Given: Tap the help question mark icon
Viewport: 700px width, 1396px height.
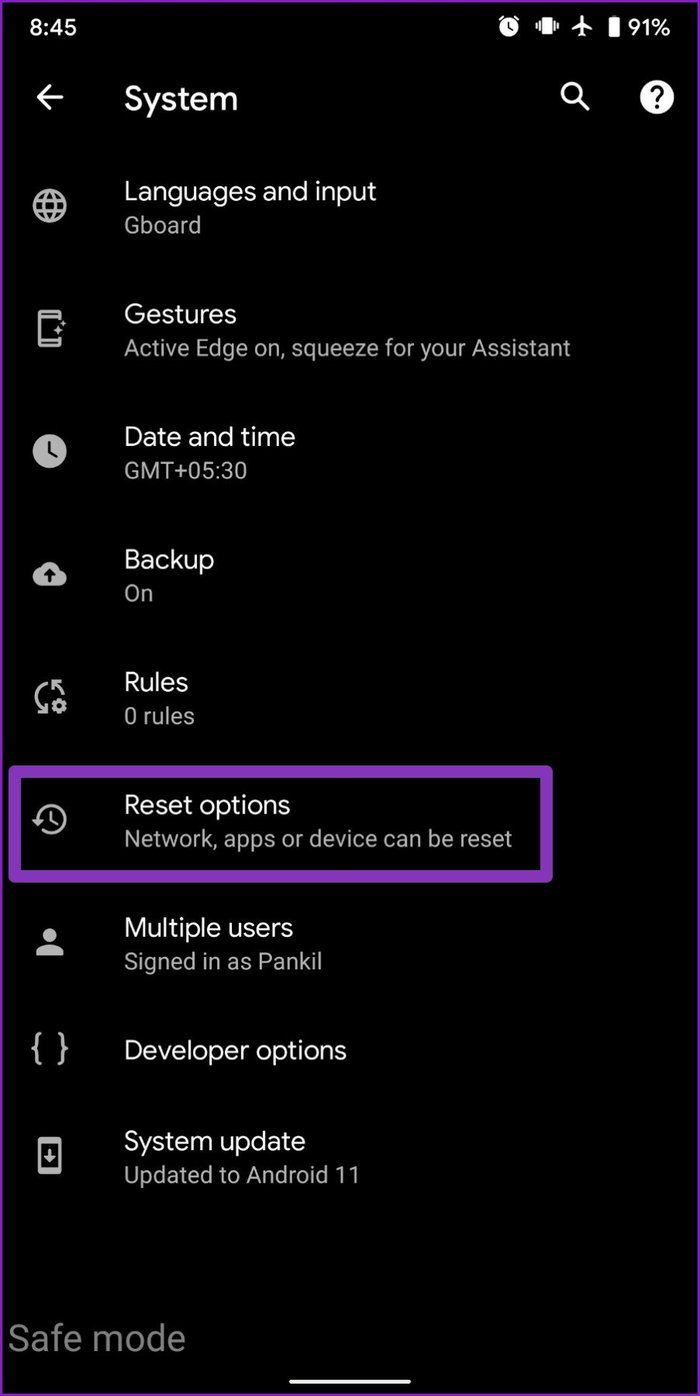Looking at the screenshot, I should [x=656, y=97].
